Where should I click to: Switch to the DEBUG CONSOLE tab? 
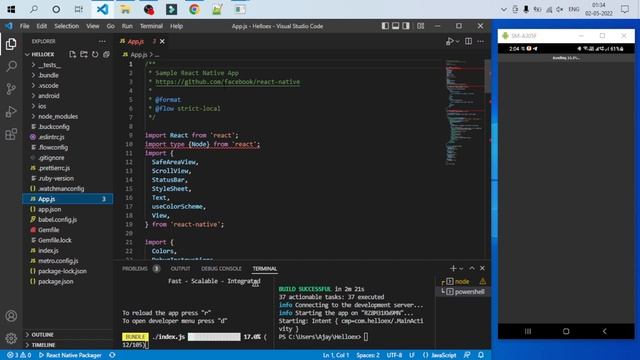[221, 268]
